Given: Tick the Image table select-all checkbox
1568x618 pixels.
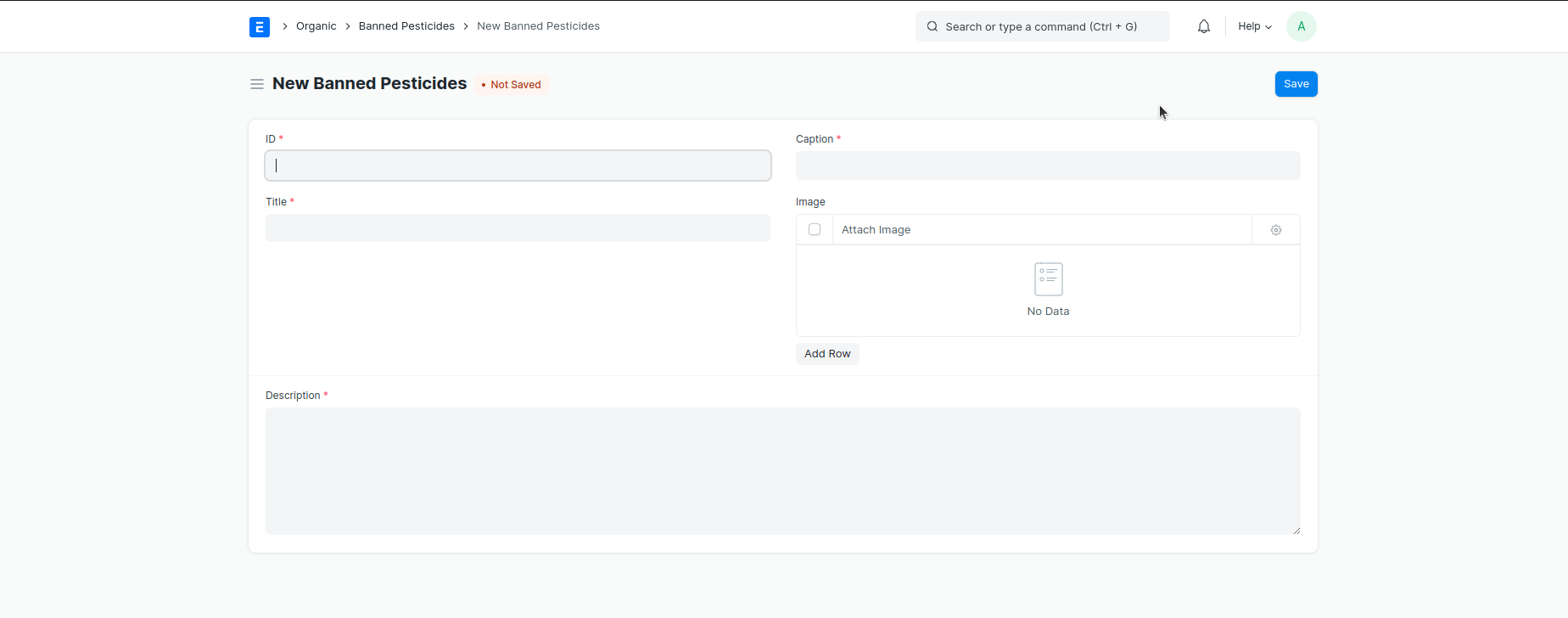Looking at the screenshot, I should click(x=815, y=230).
